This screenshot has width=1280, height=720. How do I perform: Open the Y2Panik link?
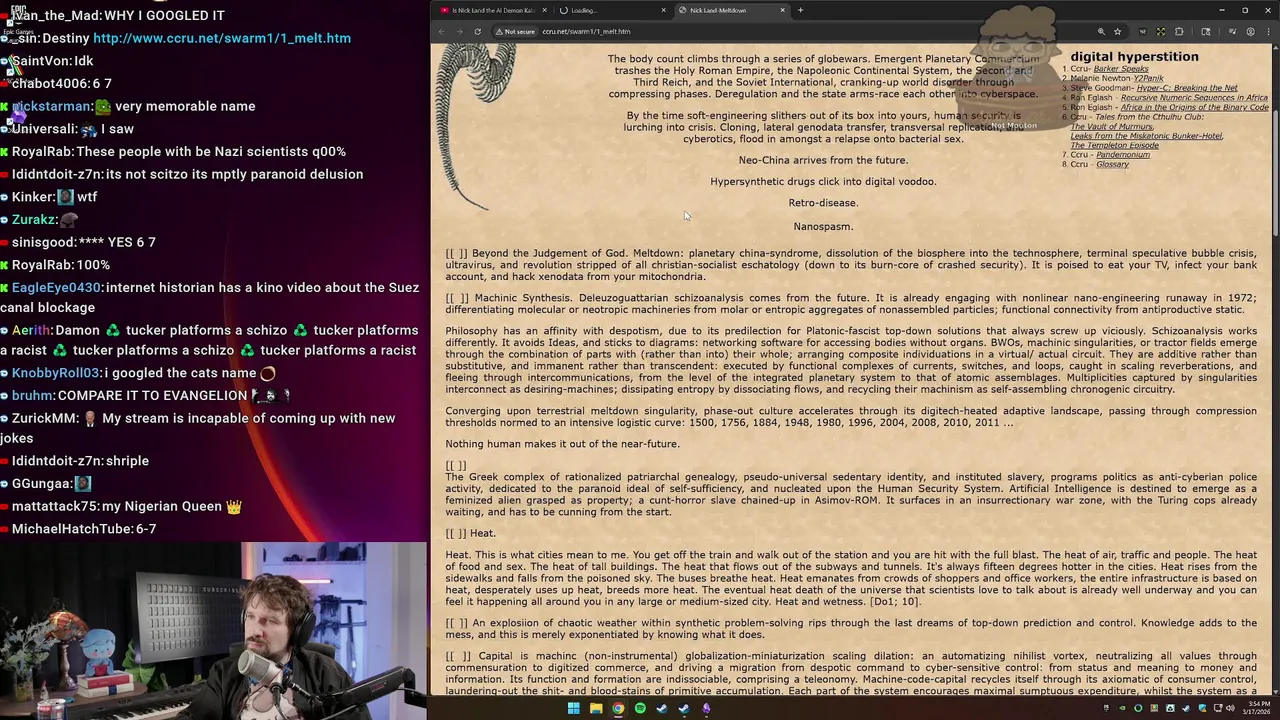[x=1148, y=78]
